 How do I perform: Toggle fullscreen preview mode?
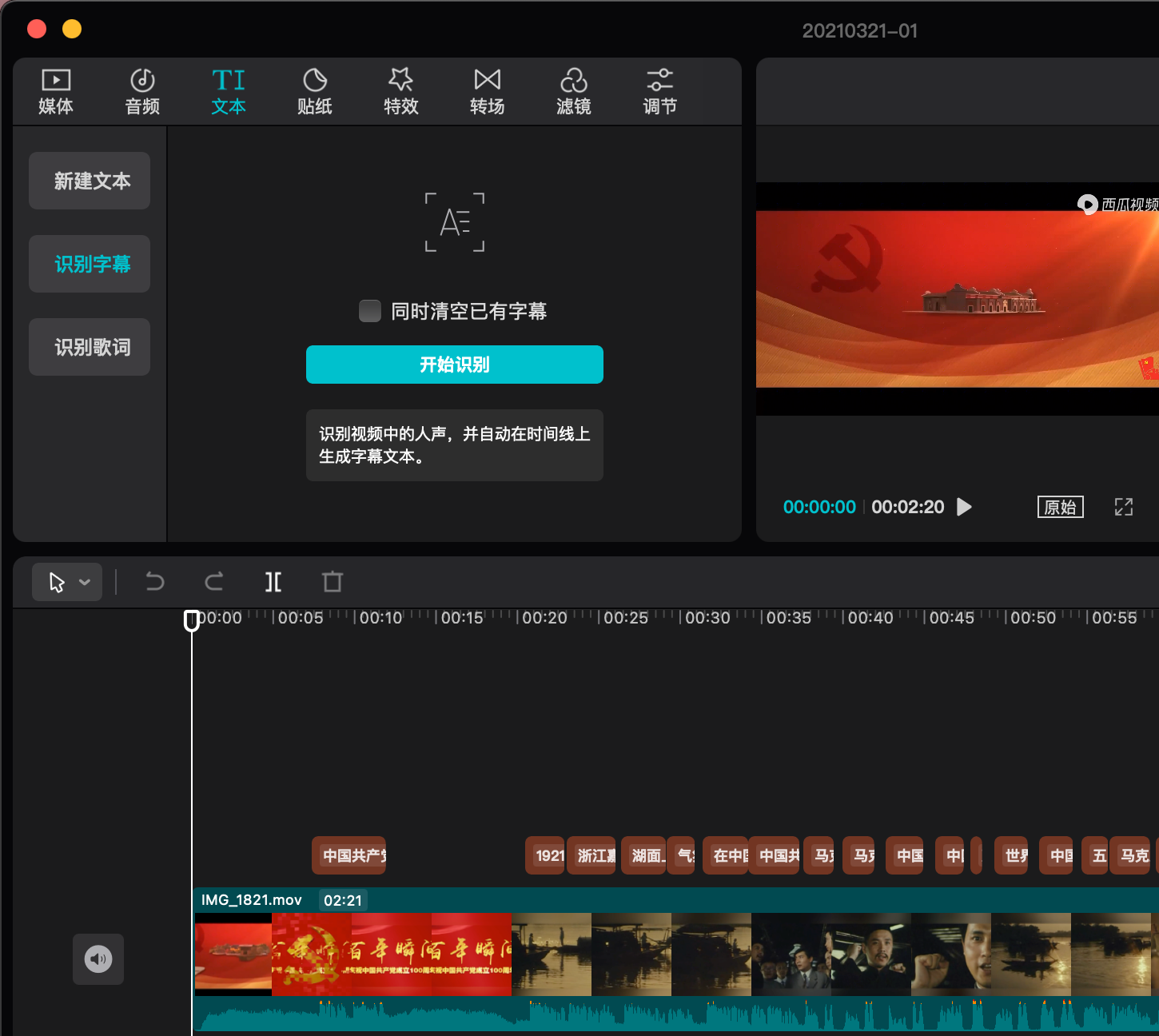tap(1124, 506)
